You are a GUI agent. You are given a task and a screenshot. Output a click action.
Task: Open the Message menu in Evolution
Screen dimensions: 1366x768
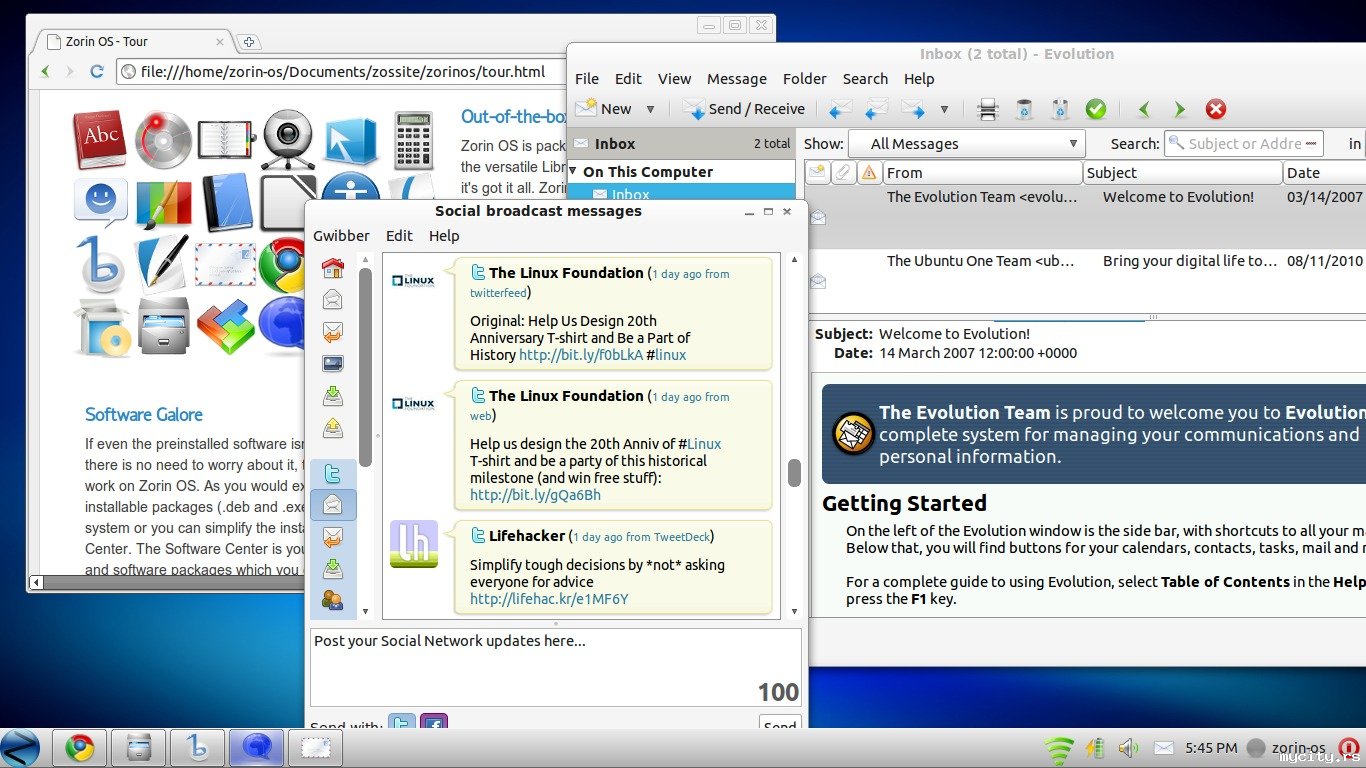tap(737, 79)
